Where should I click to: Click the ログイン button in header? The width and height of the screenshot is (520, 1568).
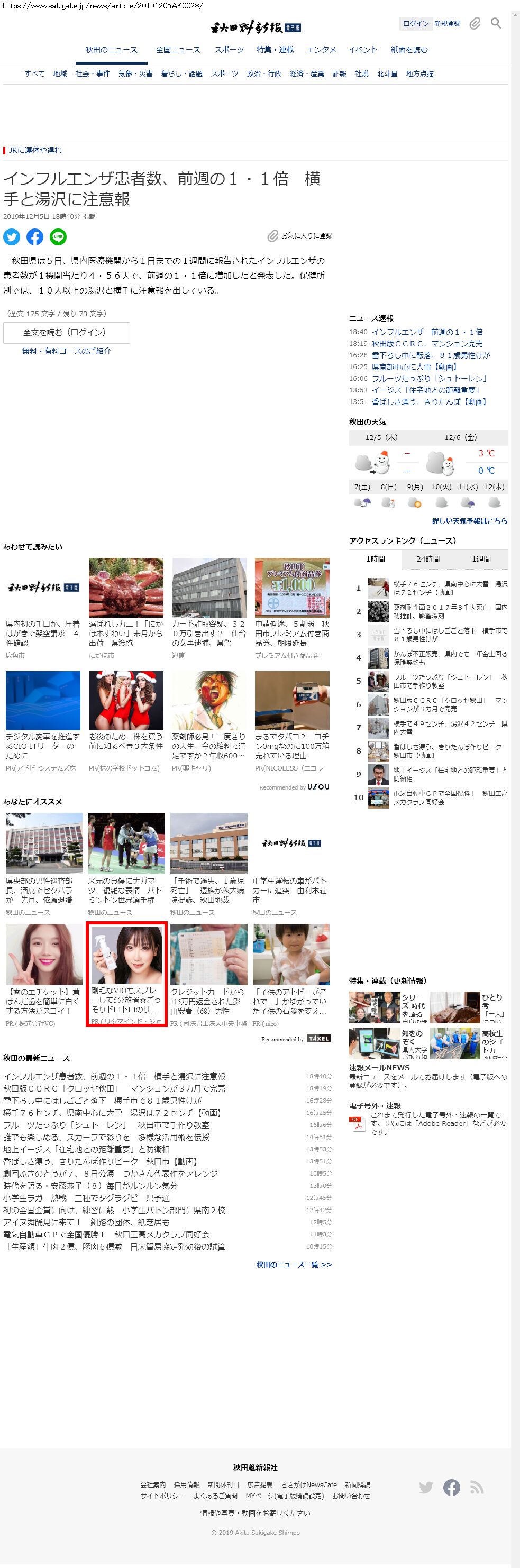[x=415, y=24]
